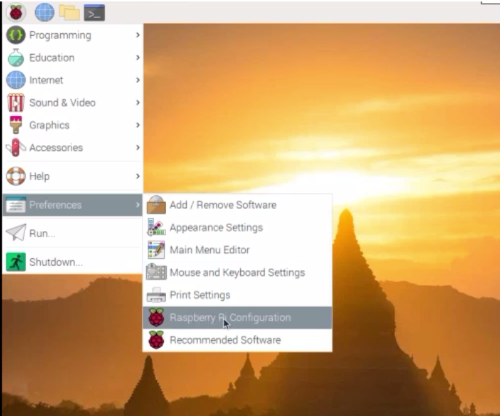Screen dimensions: 500x416
Task: Launch the web browser globe icon in the taskbar
Action: 44,13
